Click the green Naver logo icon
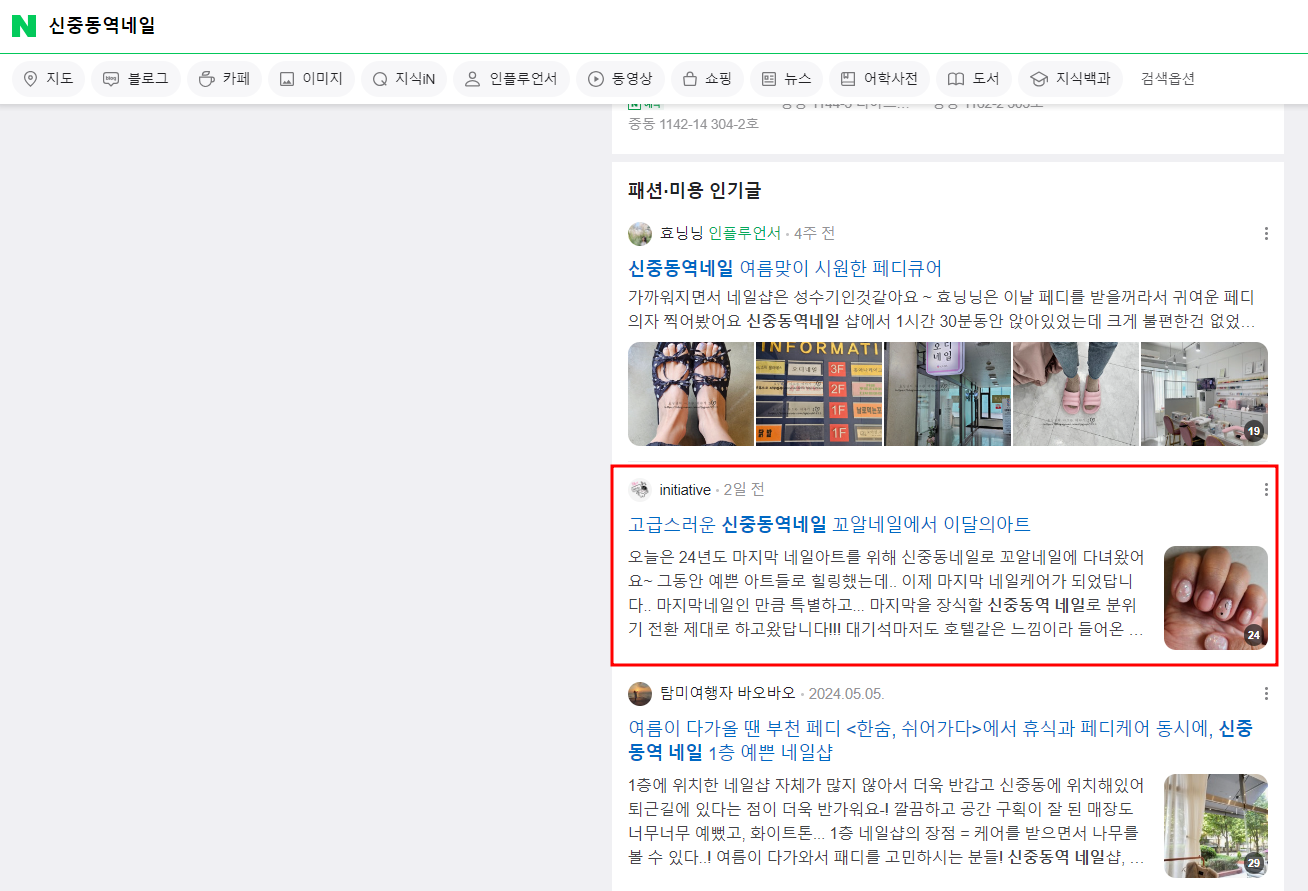 point(24,26)
